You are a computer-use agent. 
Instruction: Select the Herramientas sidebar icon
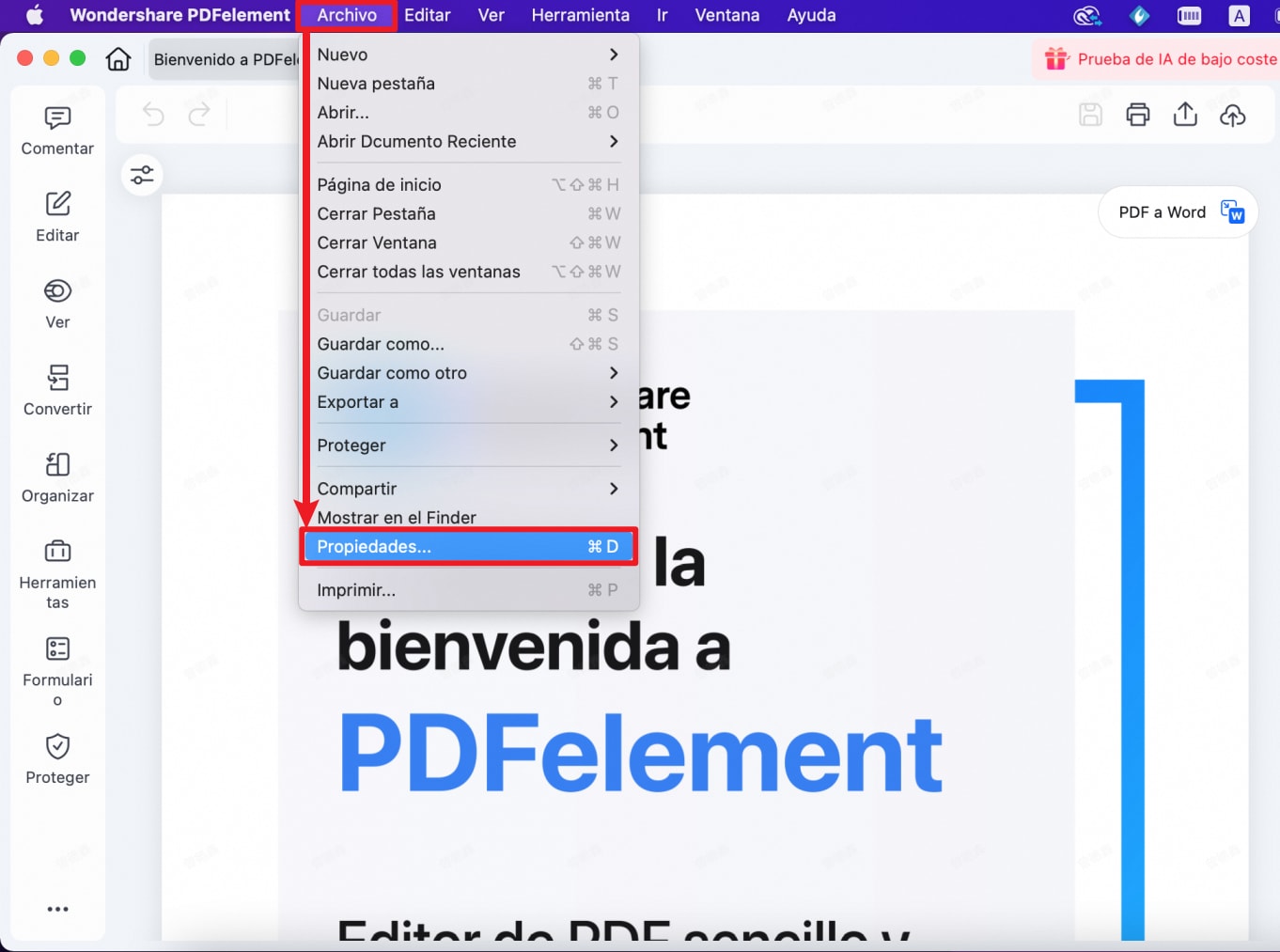pos(57,564)
